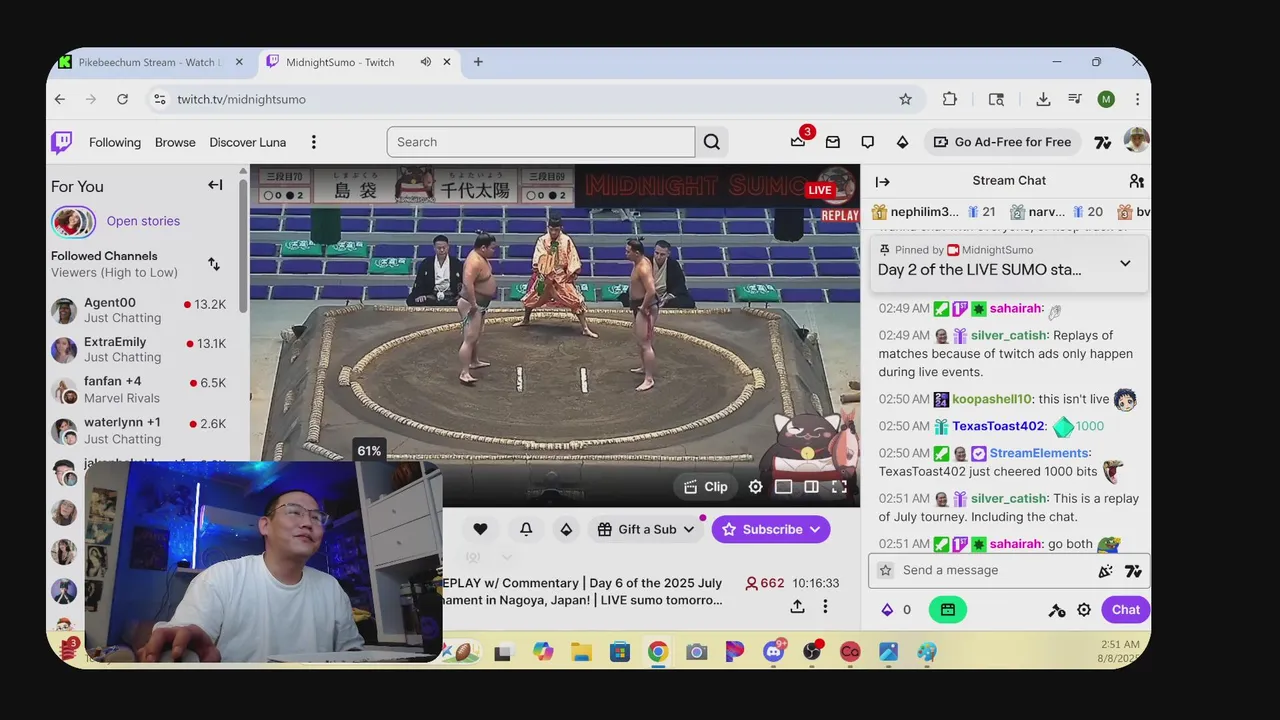Image resolution: width=1280 pixels, height=720 pixels.
Task: Click the heart follow button
Action: (x=480, y=529)
